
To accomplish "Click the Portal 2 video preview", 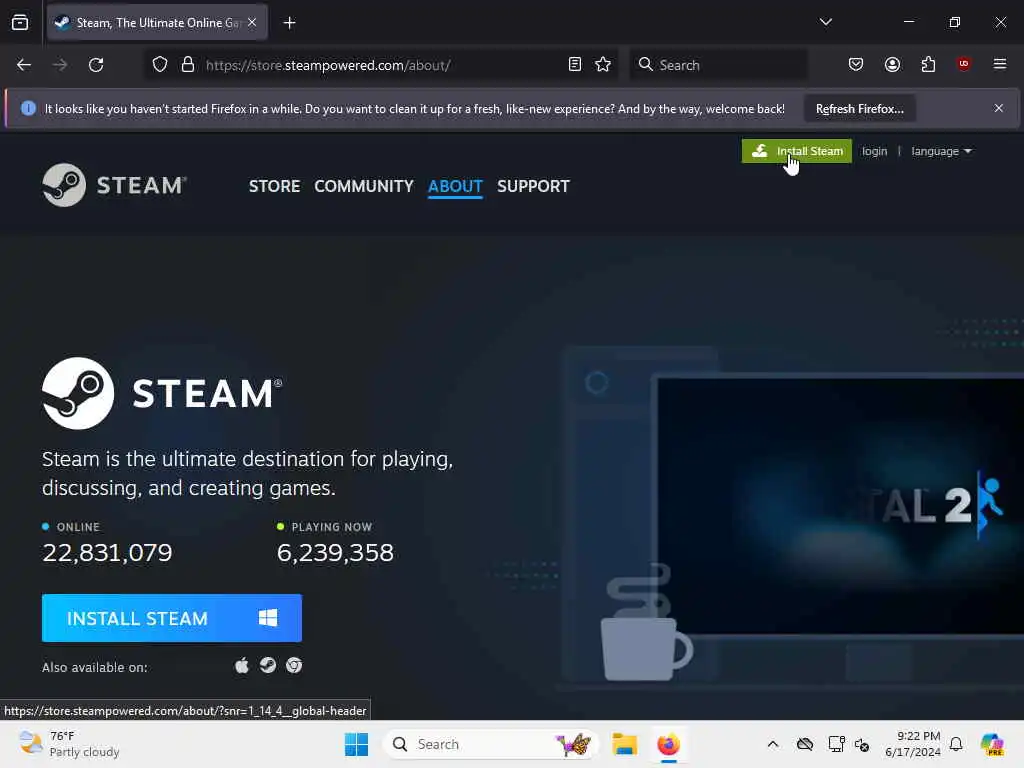I will tap(840, 505).
